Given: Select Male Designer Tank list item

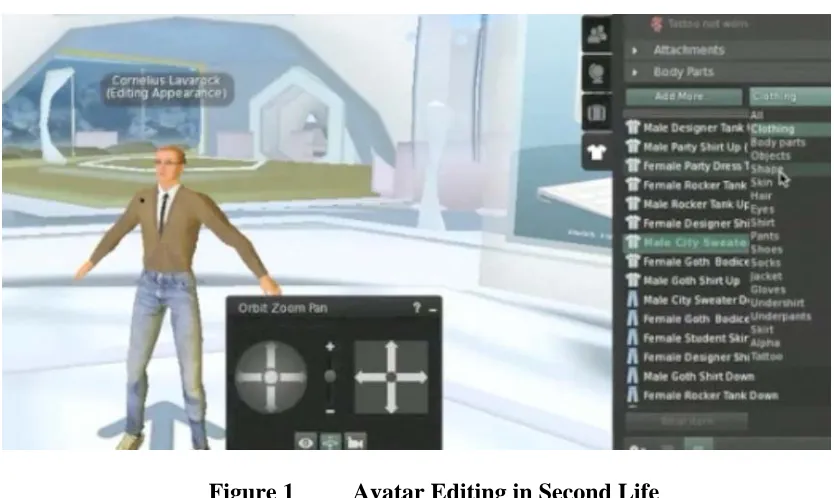Looking at the screenshot, I should pos(687,128).
